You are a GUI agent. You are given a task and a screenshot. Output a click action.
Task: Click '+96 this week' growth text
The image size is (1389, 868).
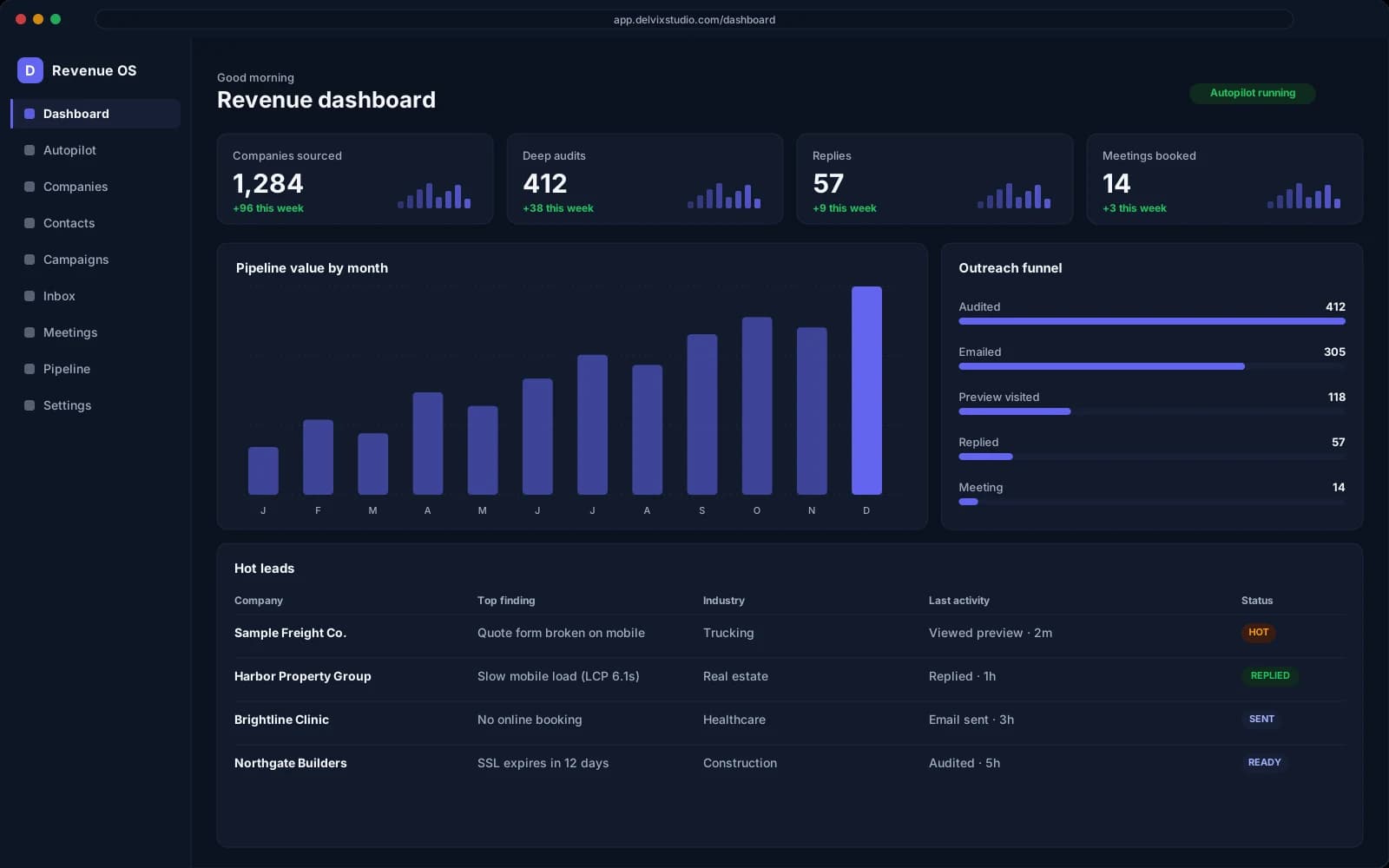pos(268,208)
